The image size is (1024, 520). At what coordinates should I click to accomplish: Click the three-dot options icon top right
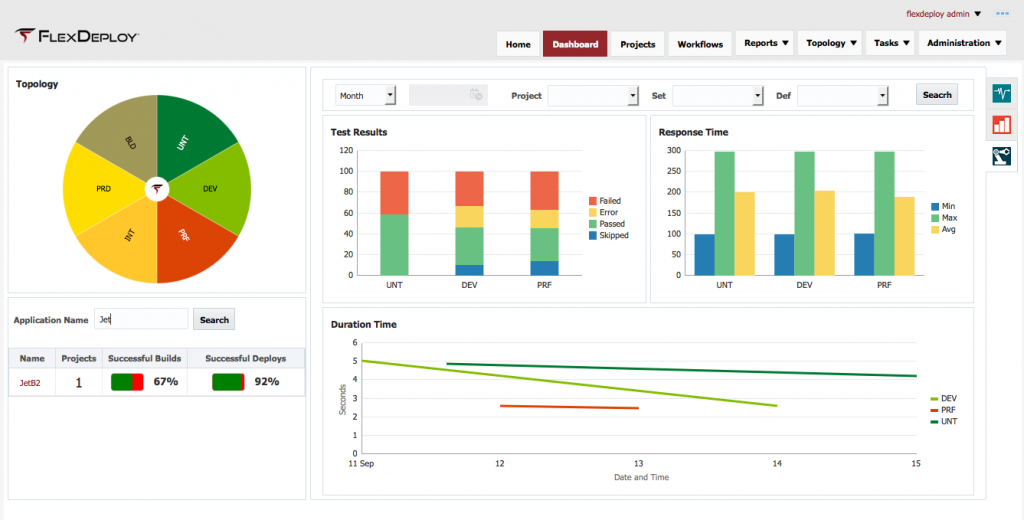pos(1002,13)
